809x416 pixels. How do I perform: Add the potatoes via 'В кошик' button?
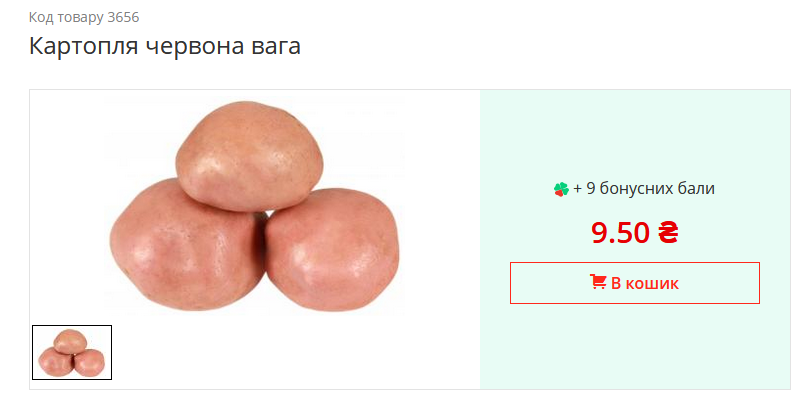click(635, 283)
